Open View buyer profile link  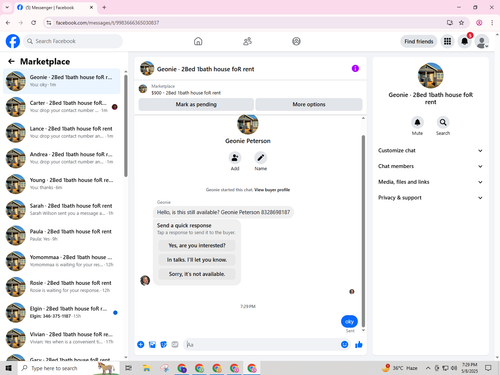point(272,190)
